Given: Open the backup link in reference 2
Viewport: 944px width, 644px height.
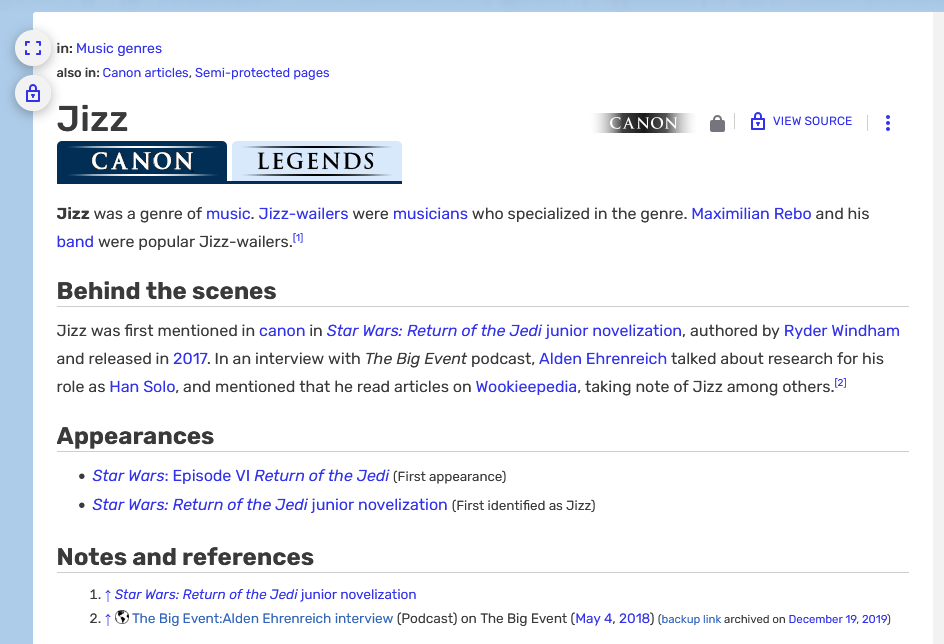Looking at the screenshot, I should pos(691,619).
